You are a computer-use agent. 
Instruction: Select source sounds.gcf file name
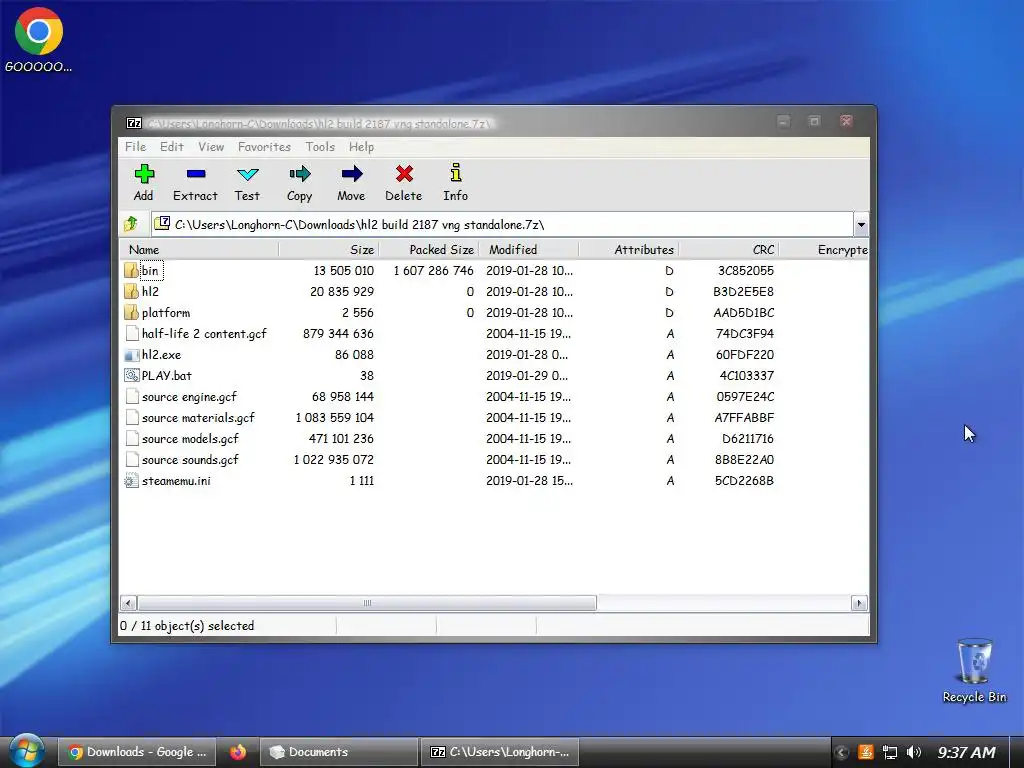(x=190, y=460)
